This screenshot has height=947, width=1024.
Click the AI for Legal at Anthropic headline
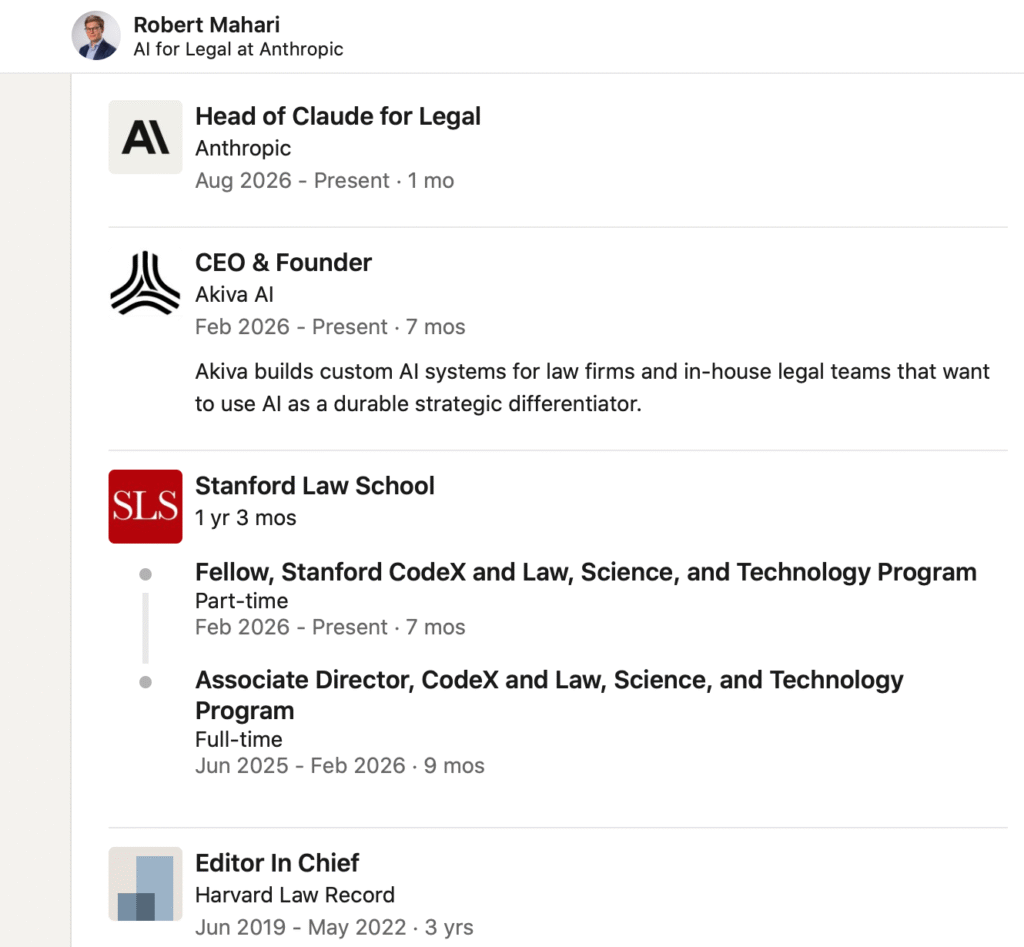pos(238,49)
